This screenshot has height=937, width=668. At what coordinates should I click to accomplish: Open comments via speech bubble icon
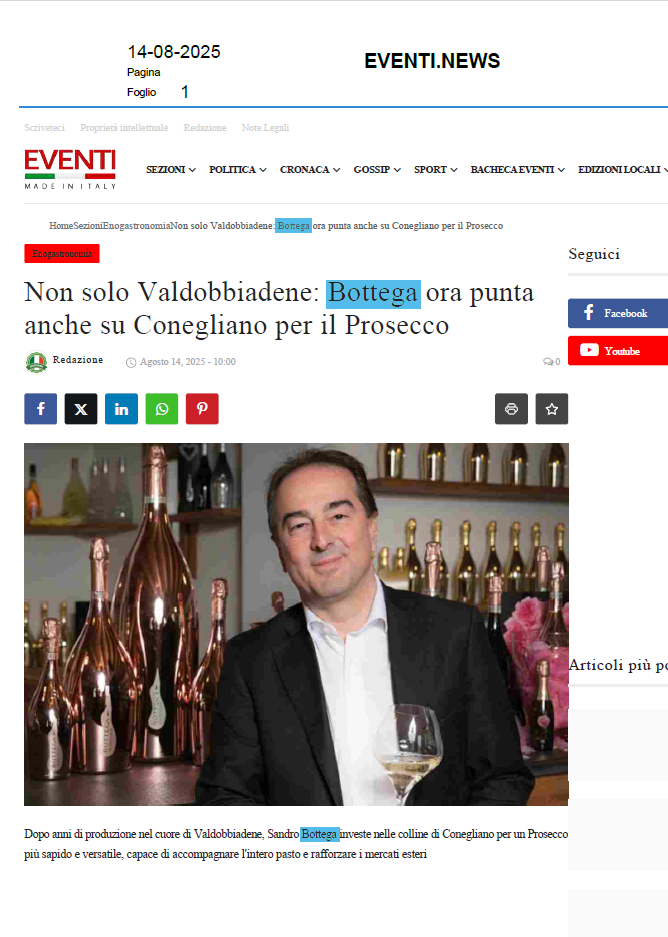548,362
